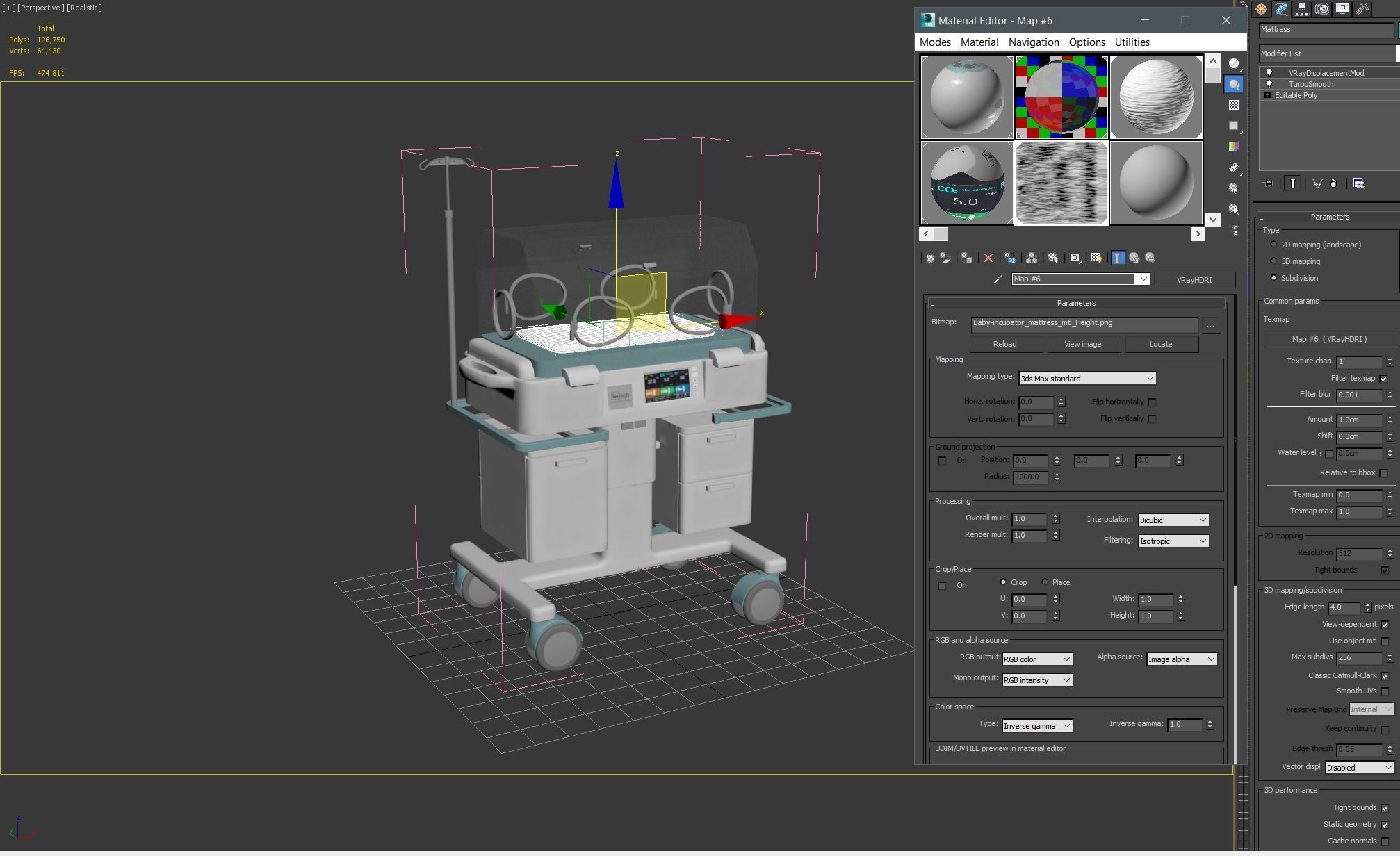Click the Reload bitmap button
This screenshot has width=1400, height=856.
[x=1004, y=345]
